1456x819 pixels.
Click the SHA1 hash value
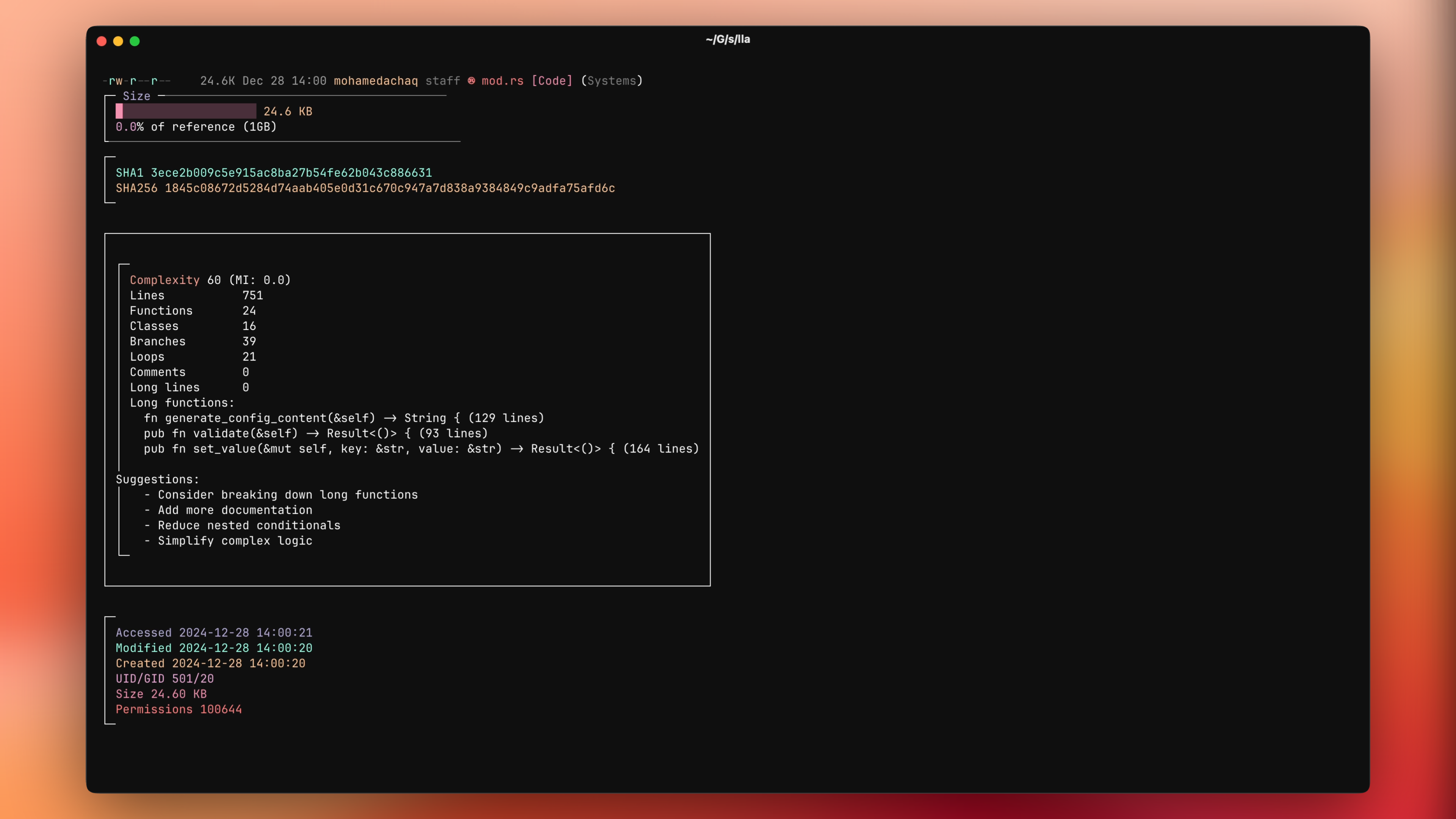pos(291,173)
